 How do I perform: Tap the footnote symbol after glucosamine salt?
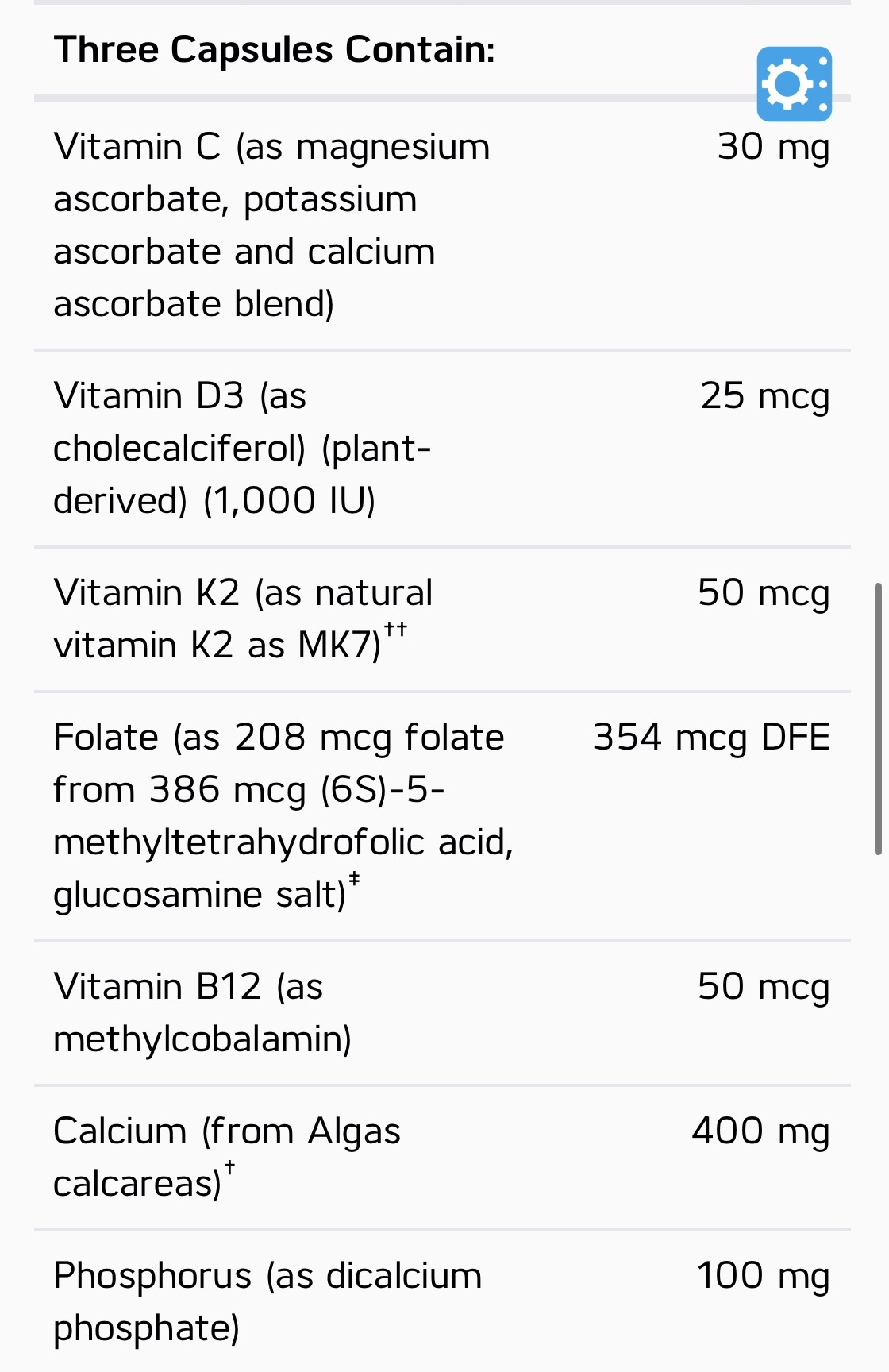click(x=354, y=879)
